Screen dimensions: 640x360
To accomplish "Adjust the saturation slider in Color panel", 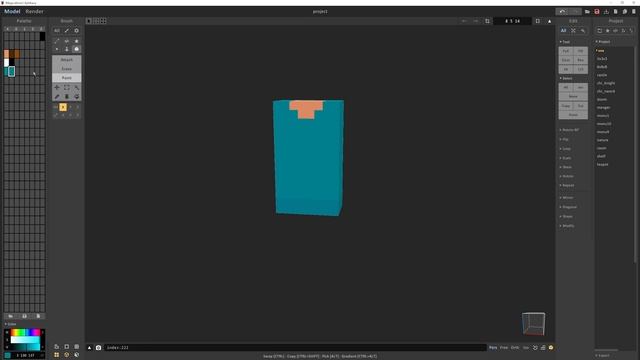I will coord(25,340).
